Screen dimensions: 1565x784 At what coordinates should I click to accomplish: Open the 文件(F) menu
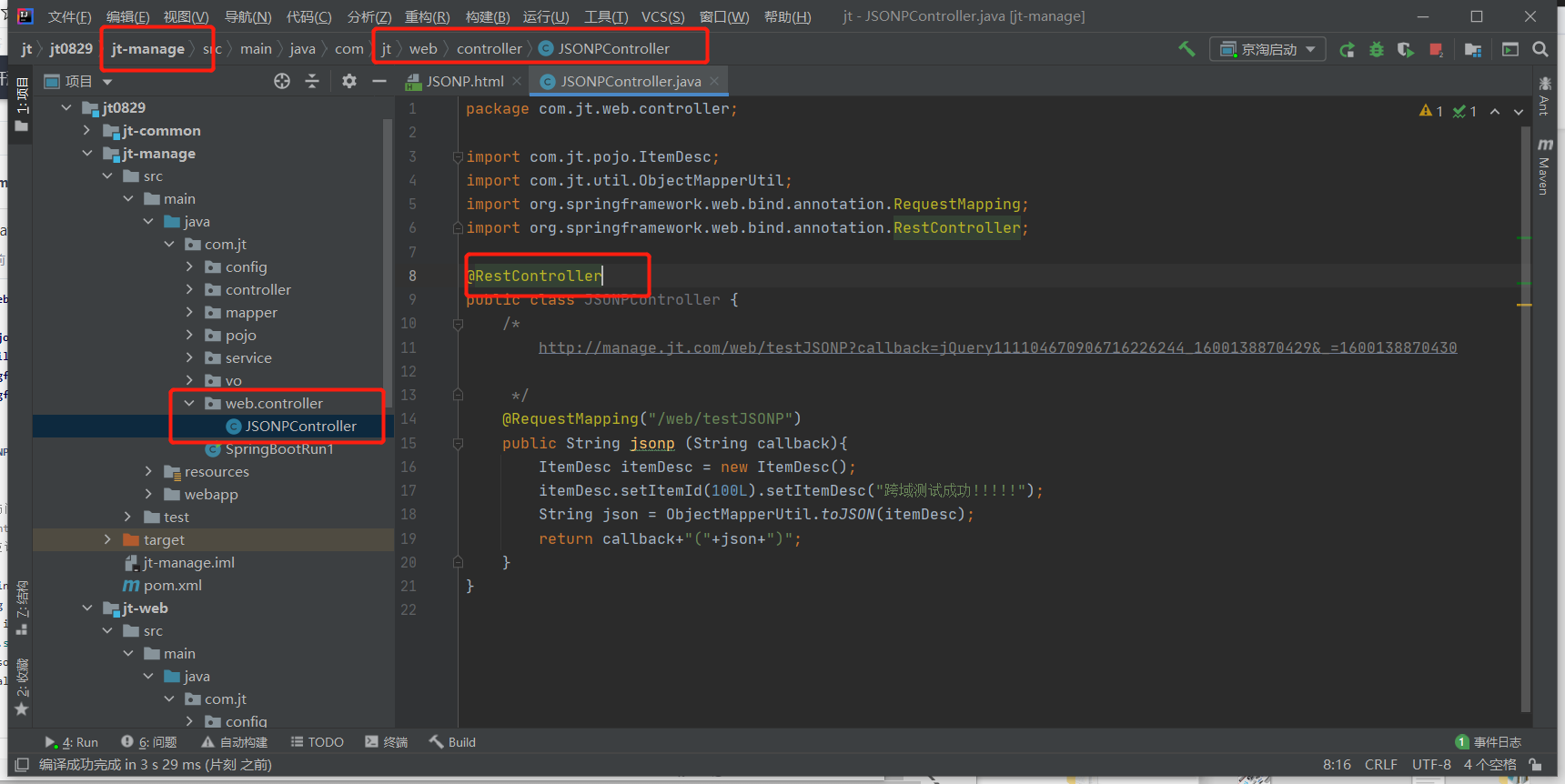(x=69, y=16)
